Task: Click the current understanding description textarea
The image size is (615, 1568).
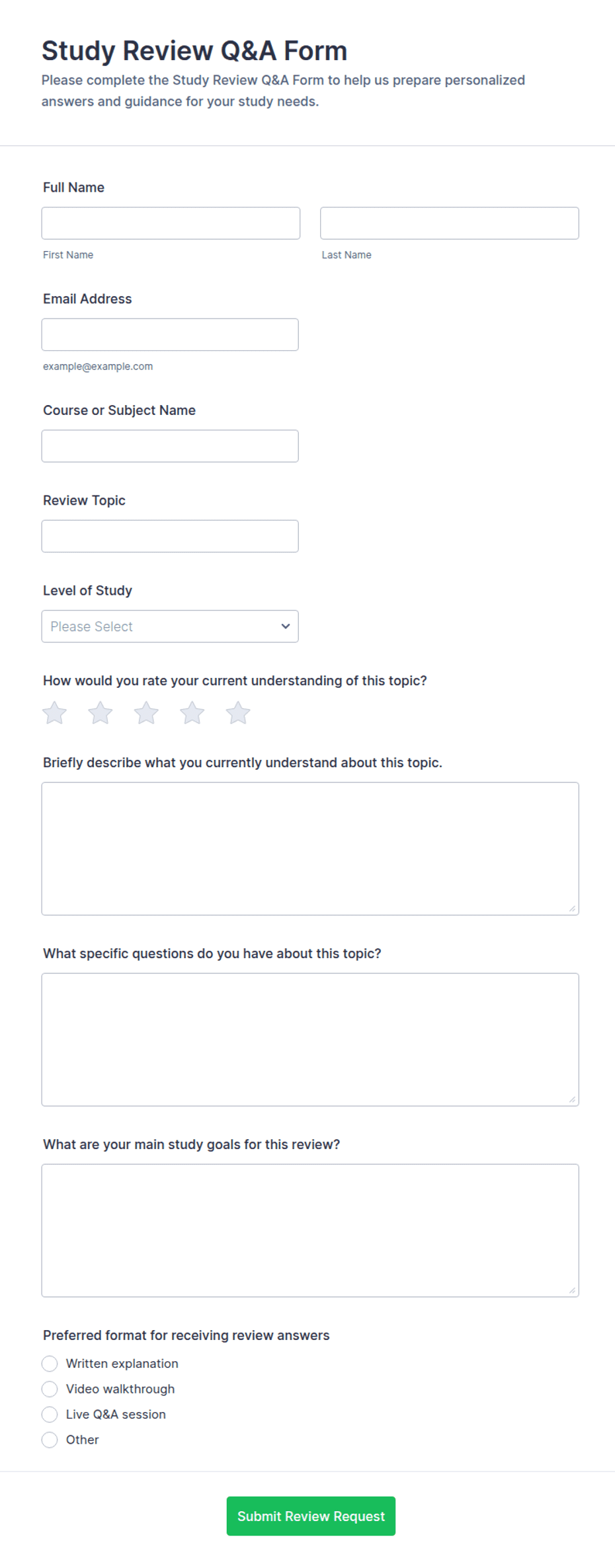Action: tap(310, 849)
